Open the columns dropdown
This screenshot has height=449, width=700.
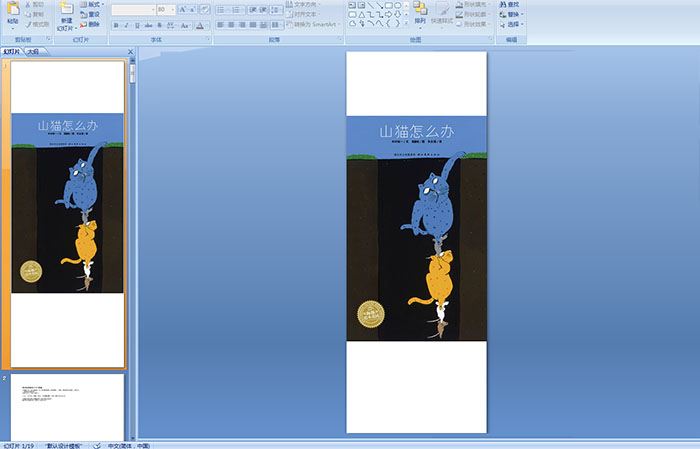[276, 25]
